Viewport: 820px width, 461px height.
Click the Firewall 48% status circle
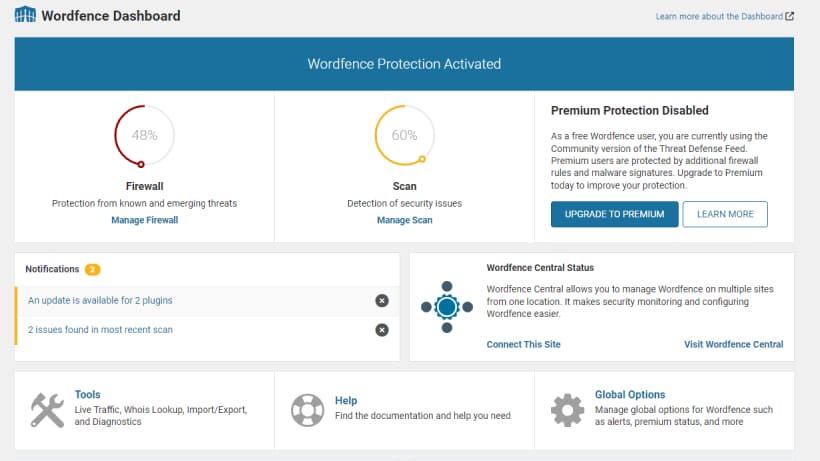(144, 136)
